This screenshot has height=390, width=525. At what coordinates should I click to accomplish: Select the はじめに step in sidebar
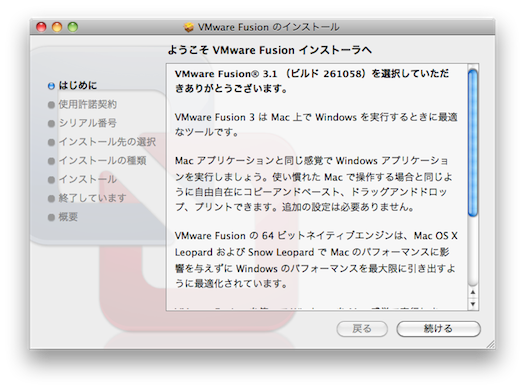click(x=78, y=85)
